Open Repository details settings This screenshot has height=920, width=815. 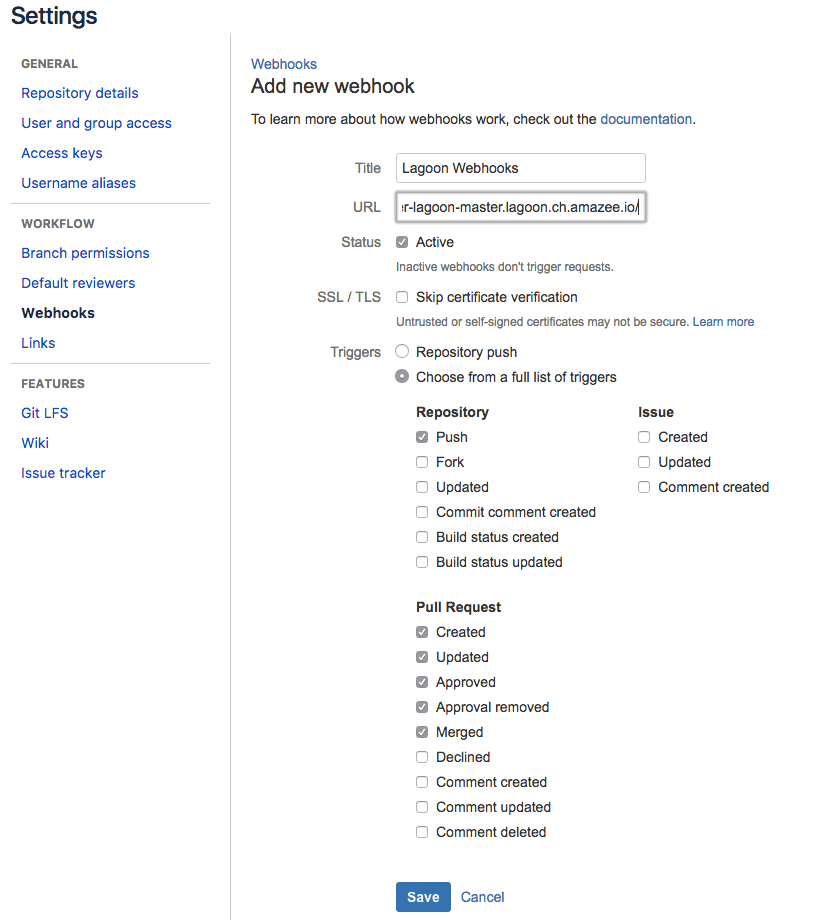[80, 93]
